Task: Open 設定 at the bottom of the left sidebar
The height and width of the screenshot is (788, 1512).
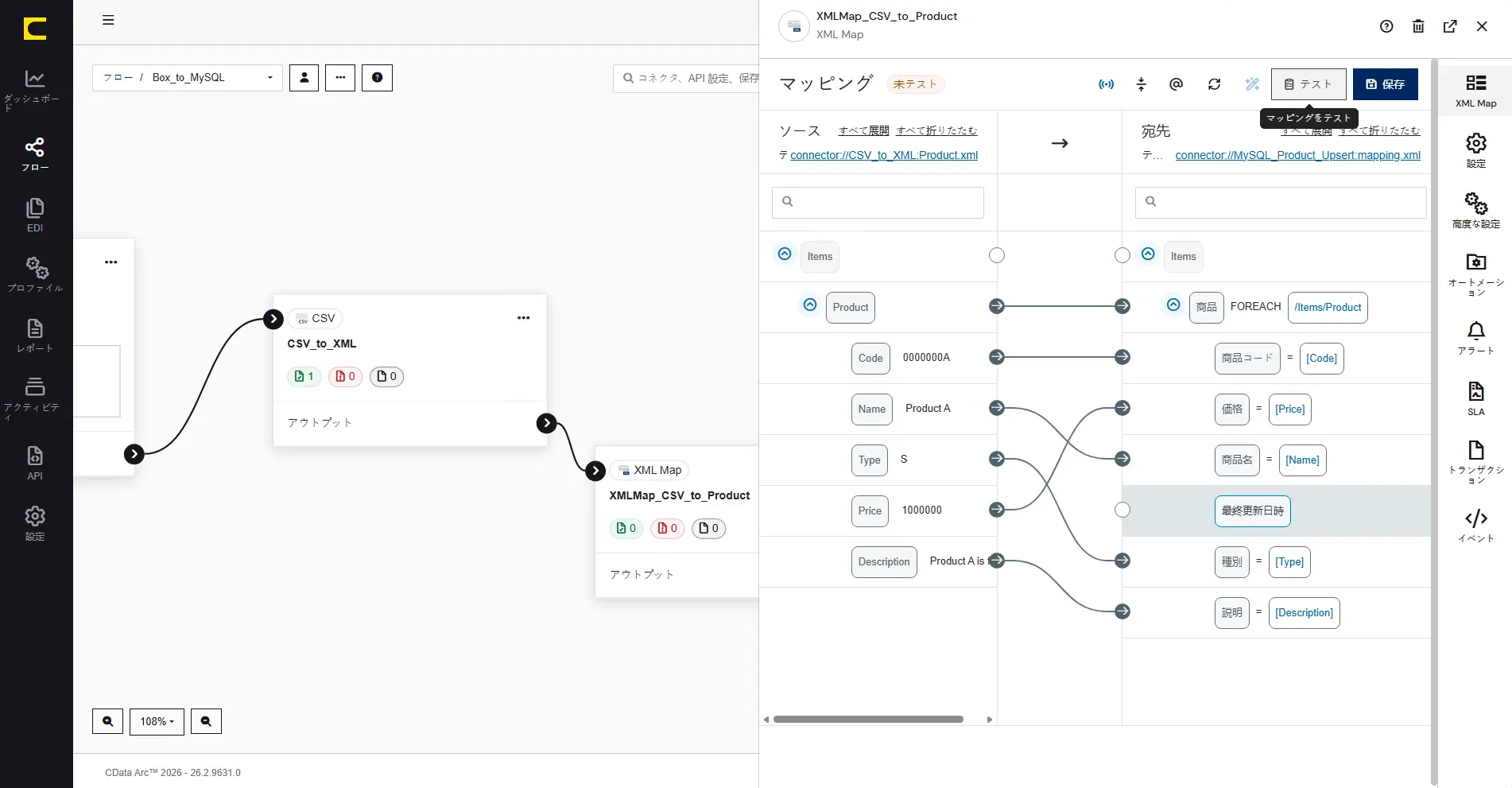Action: click(x=35, y=524)
